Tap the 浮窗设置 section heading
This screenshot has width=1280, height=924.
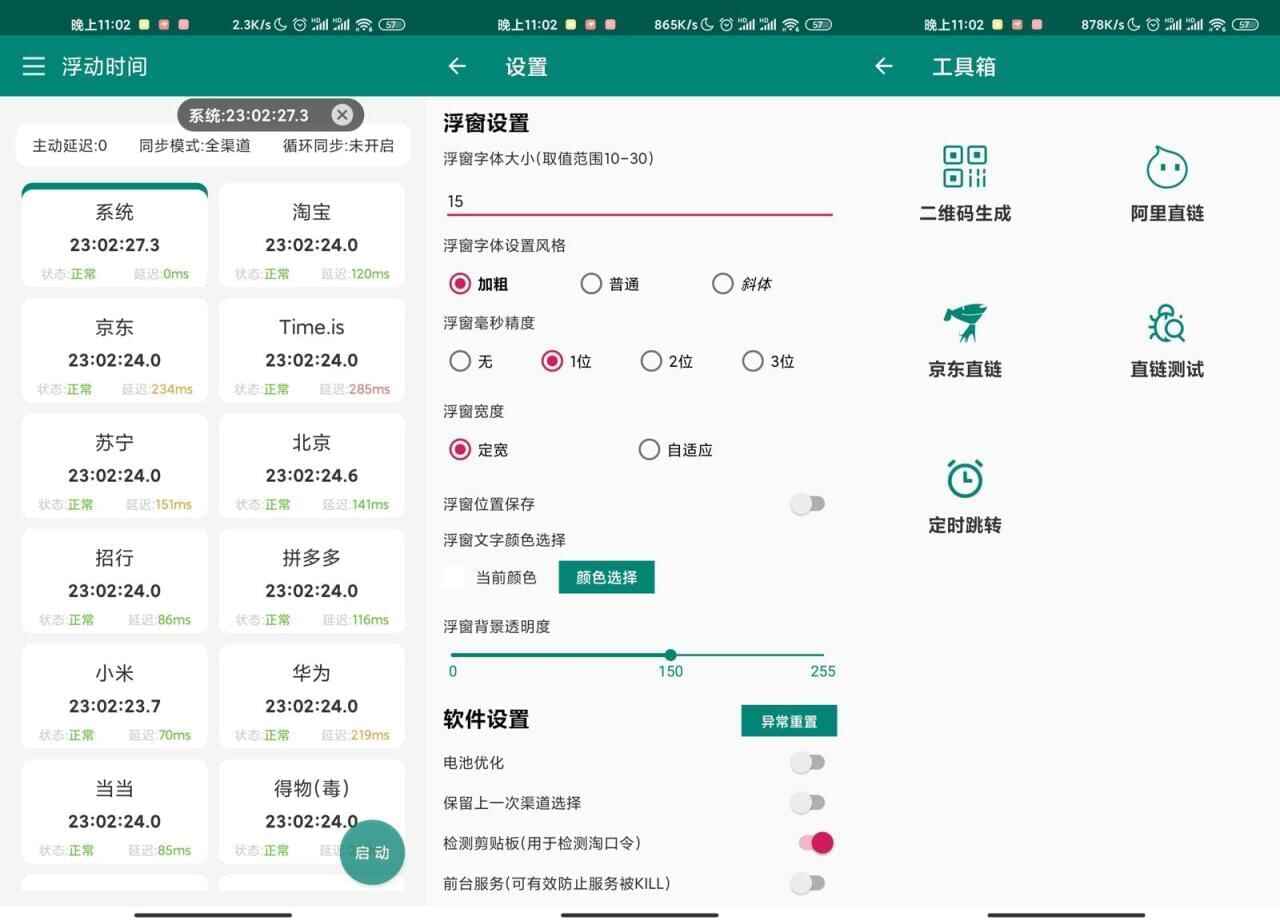coord(486,123)
